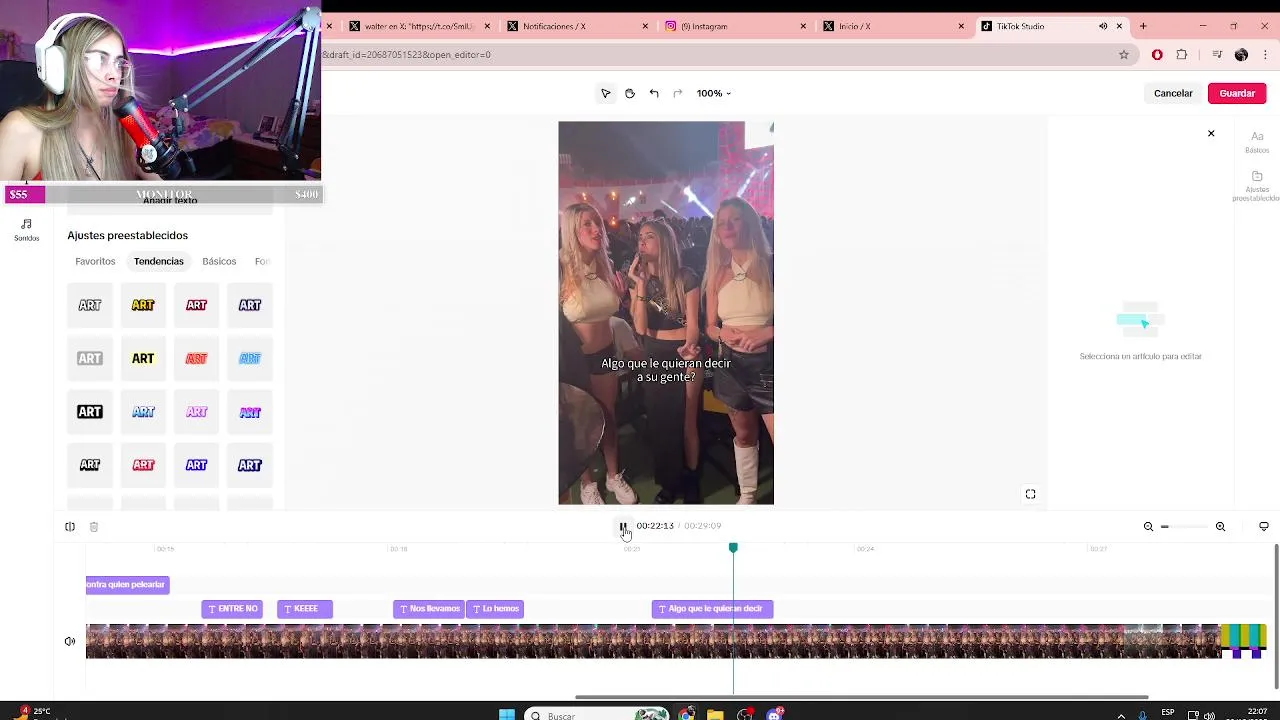Select the caption text on video preview
This screenshot has height=720, width=1280.
coord(666,370)
